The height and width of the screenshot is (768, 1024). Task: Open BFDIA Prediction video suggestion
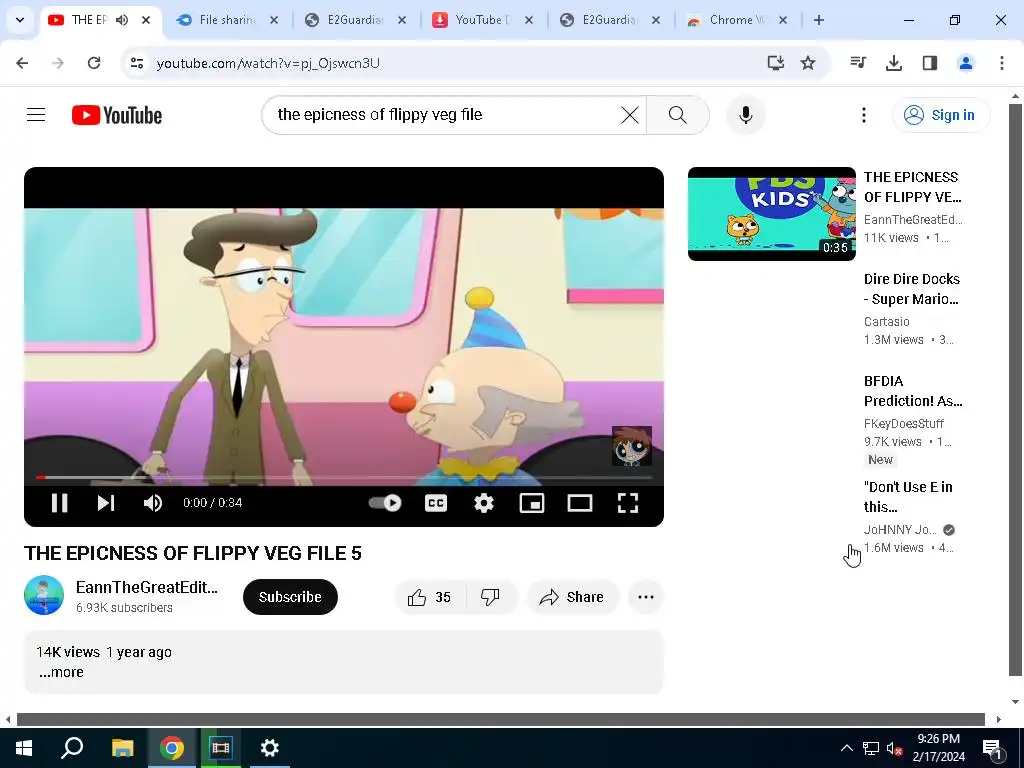pyautogui.click(x=913, y=391)
